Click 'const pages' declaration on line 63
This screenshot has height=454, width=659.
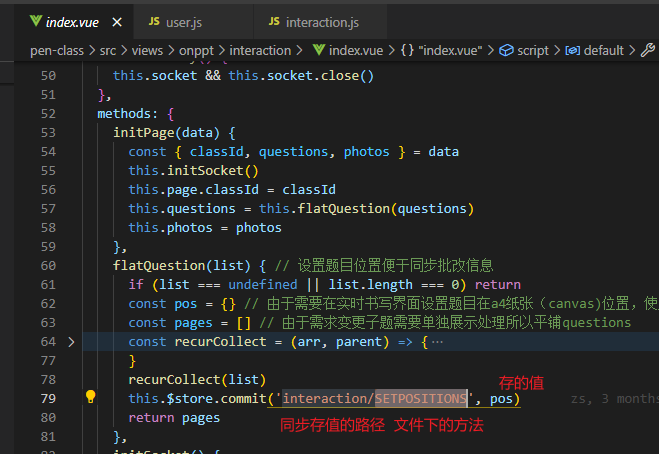pos(170,323)
